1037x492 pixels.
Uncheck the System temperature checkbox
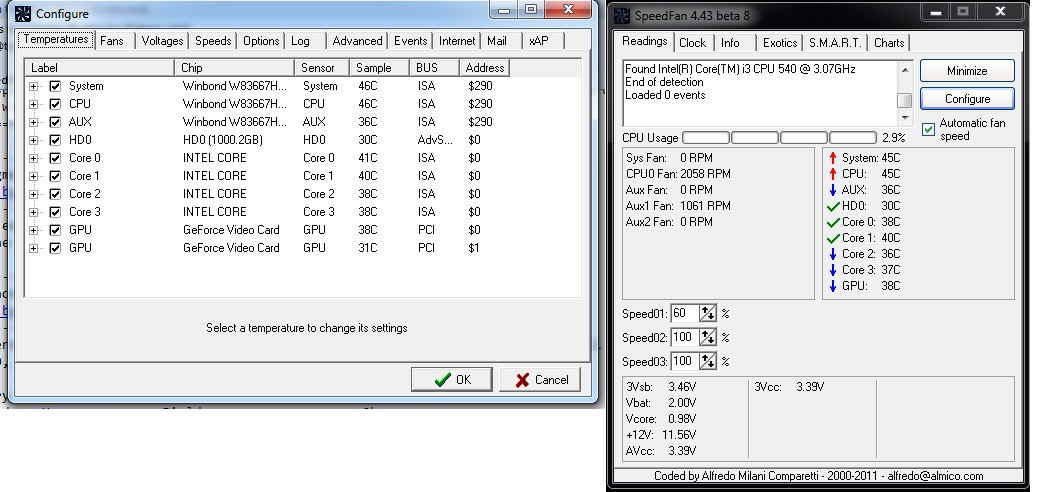(56, 86)
